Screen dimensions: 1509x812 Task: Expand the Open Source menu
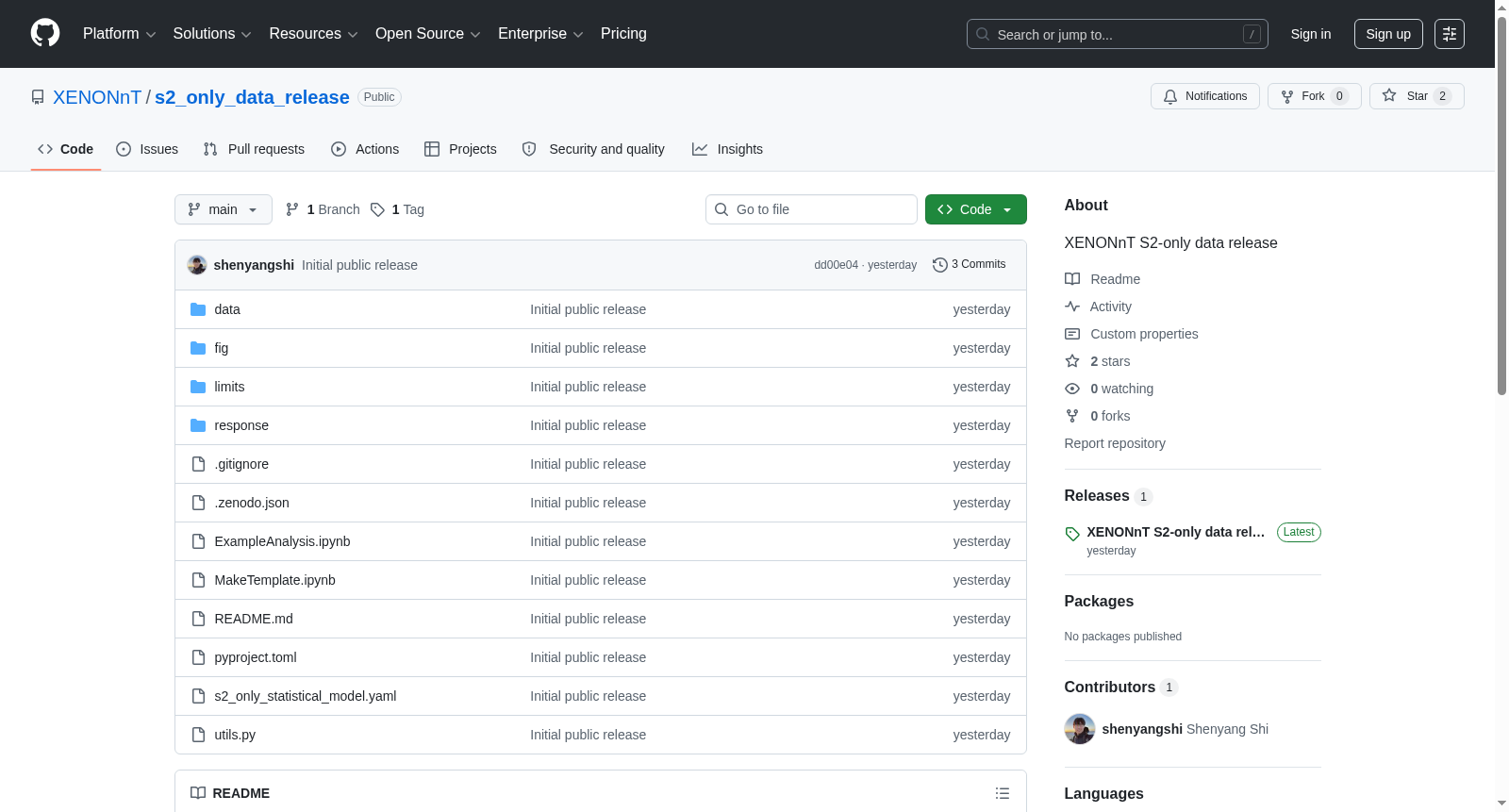click(427, 34)
